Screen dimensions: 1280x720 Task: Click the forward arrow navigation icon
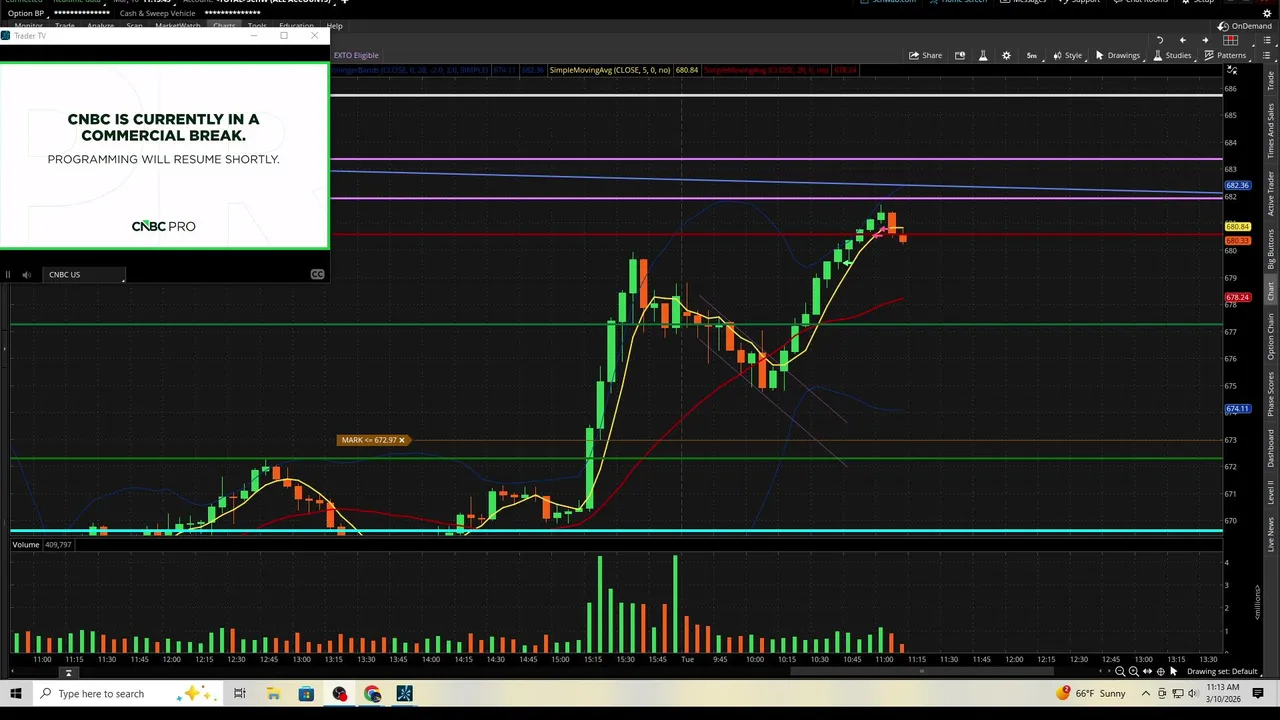[x=1204, y=40]
